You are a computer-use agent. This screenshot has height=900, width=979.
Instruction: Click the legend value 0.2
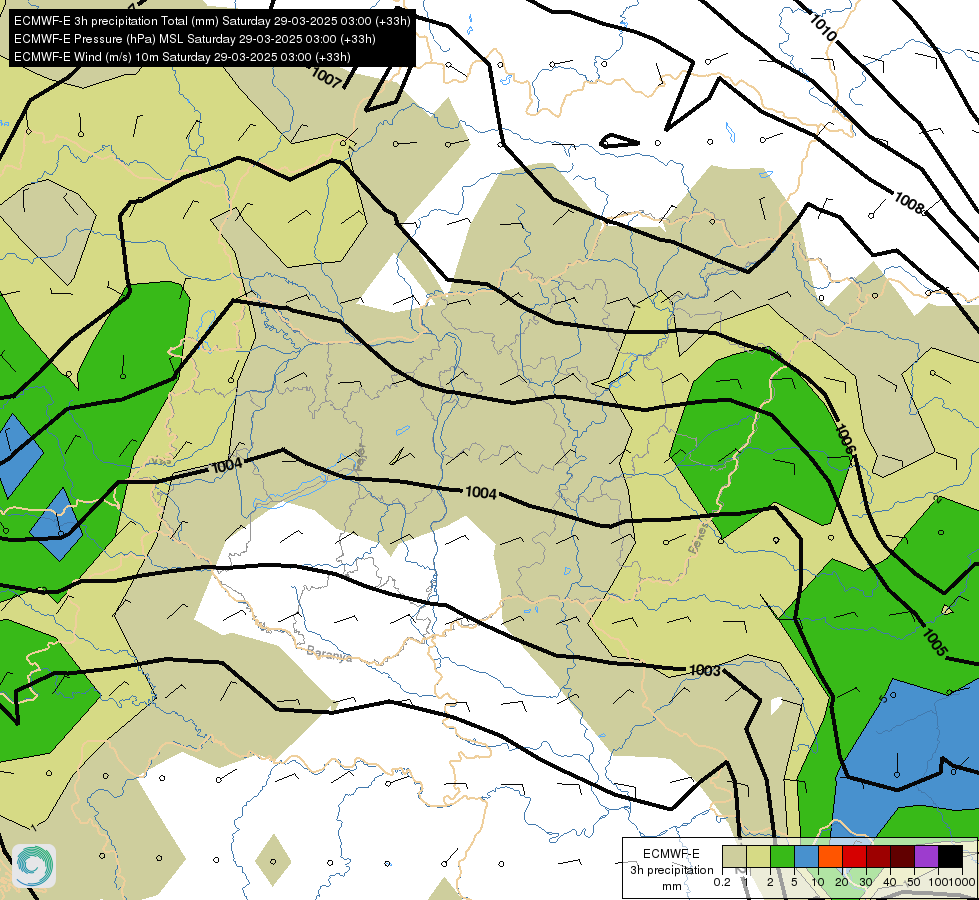[x=722, y=882]
